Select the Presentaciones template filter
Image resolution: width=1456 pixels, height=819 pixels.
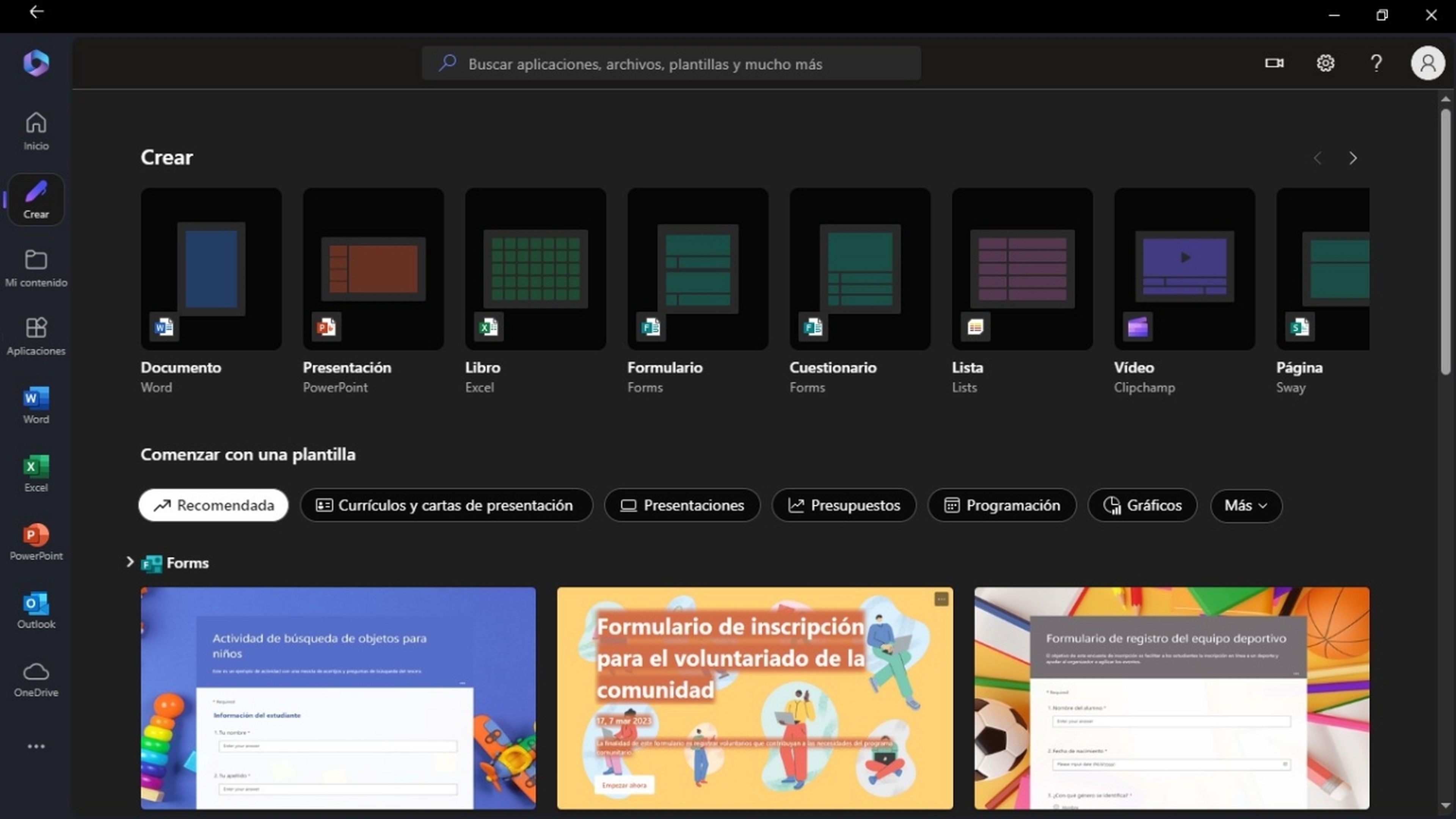682,505
